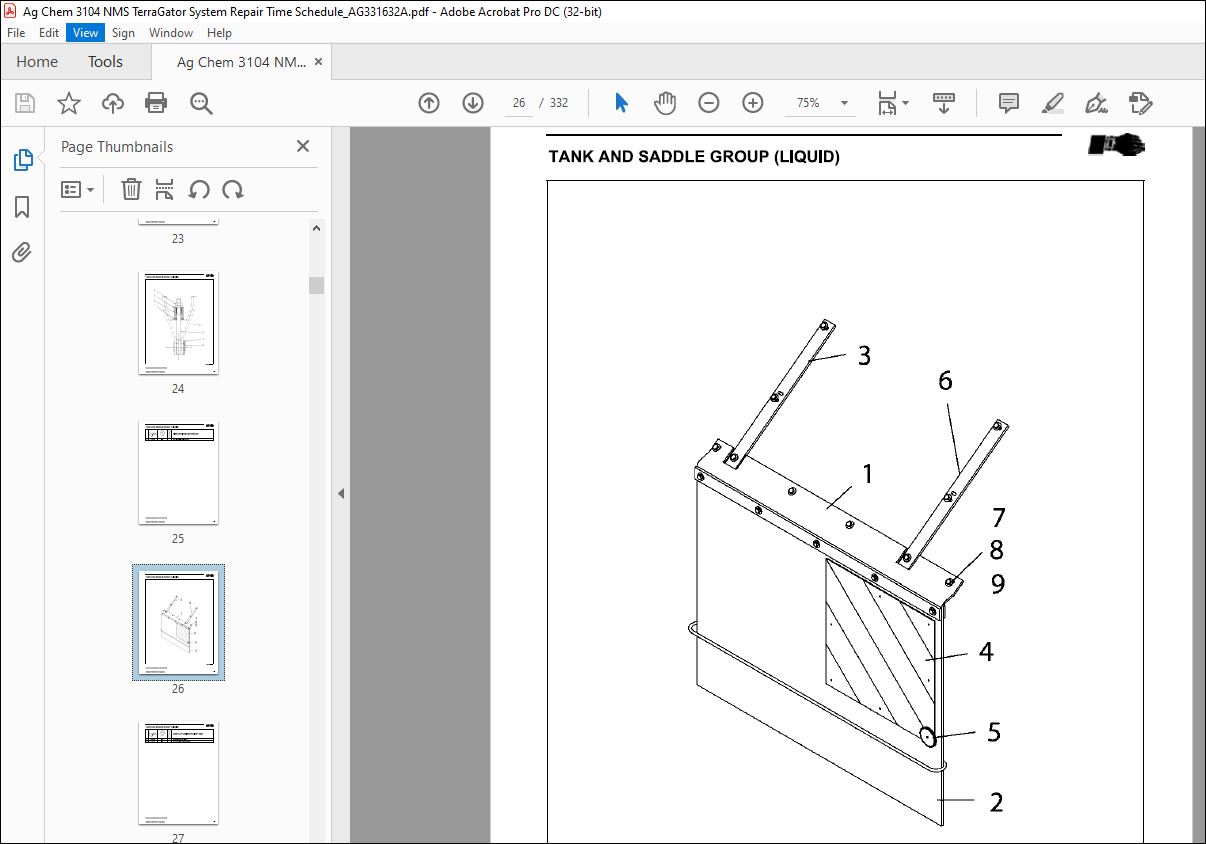1206x844 pixels.
Task: Click the 'TANK AND SADDLE GROUP (LIQUID)' heading
Action: click(x=694, y=157)
